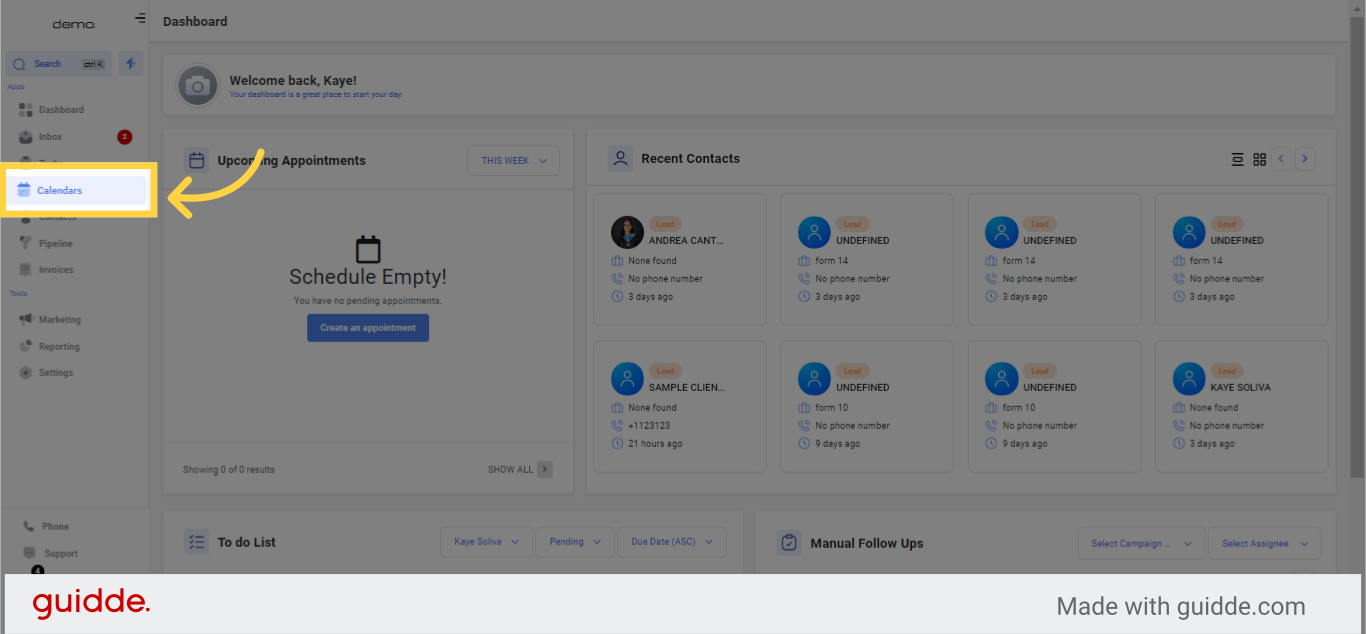The width and height of the screenshot is (1366, 634).
Task: Click the lightning bolt beside the search bar
Action: pos(130,63)
